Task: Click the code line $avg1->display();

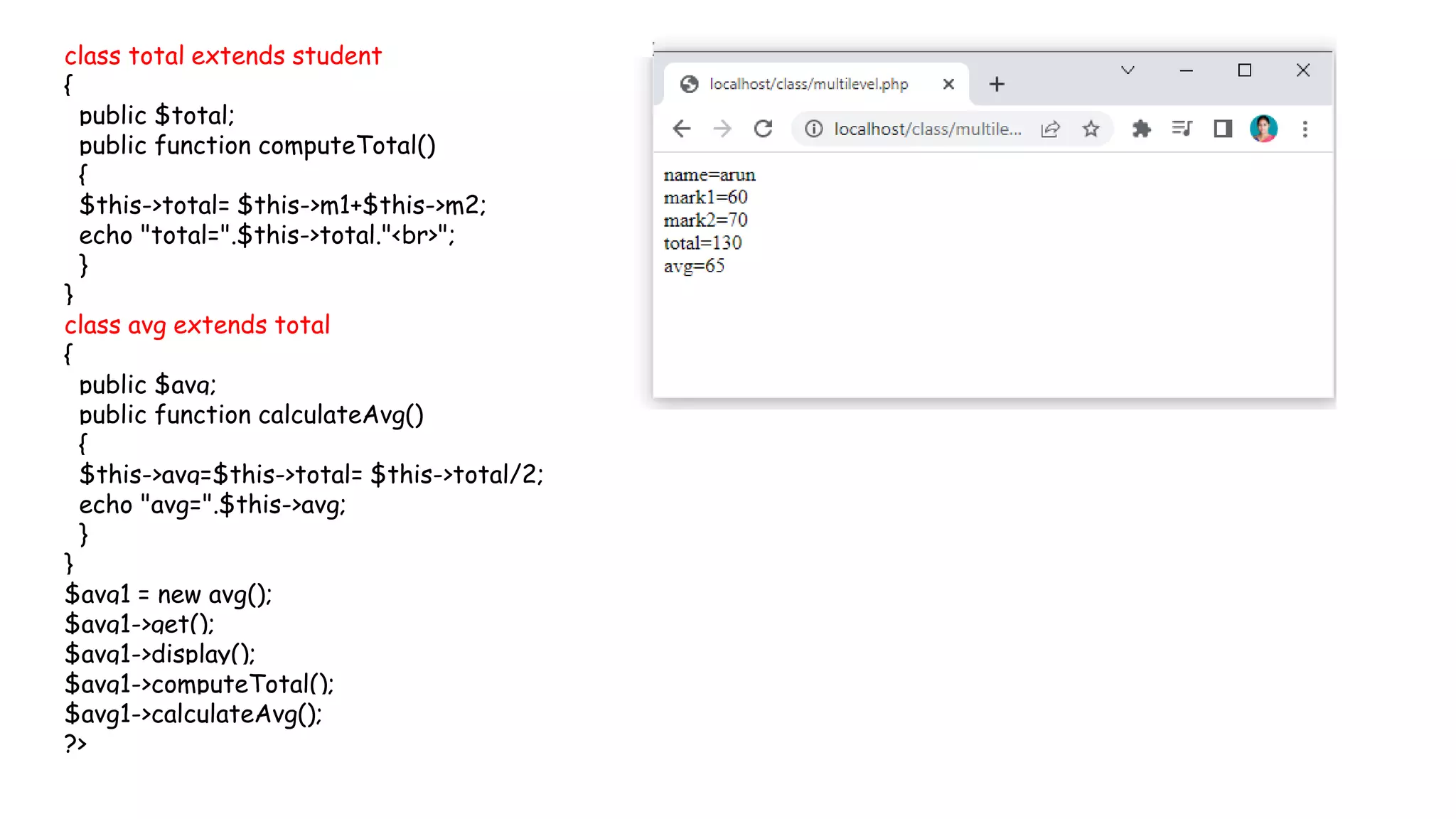Action: click(160, 654)
